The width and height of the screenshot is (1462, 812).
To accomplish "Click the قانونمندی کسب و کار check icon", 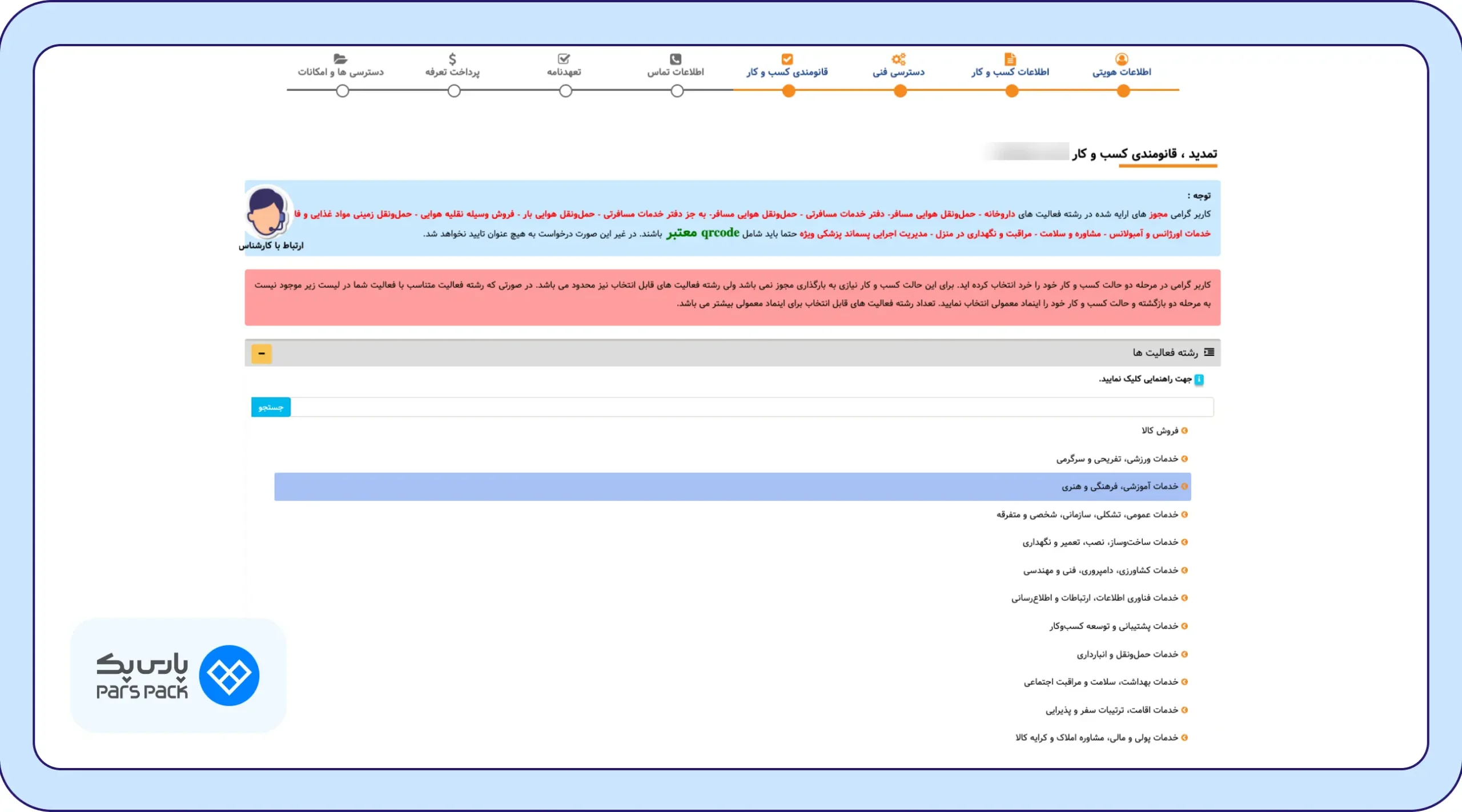I will click(x=787, y=59).
